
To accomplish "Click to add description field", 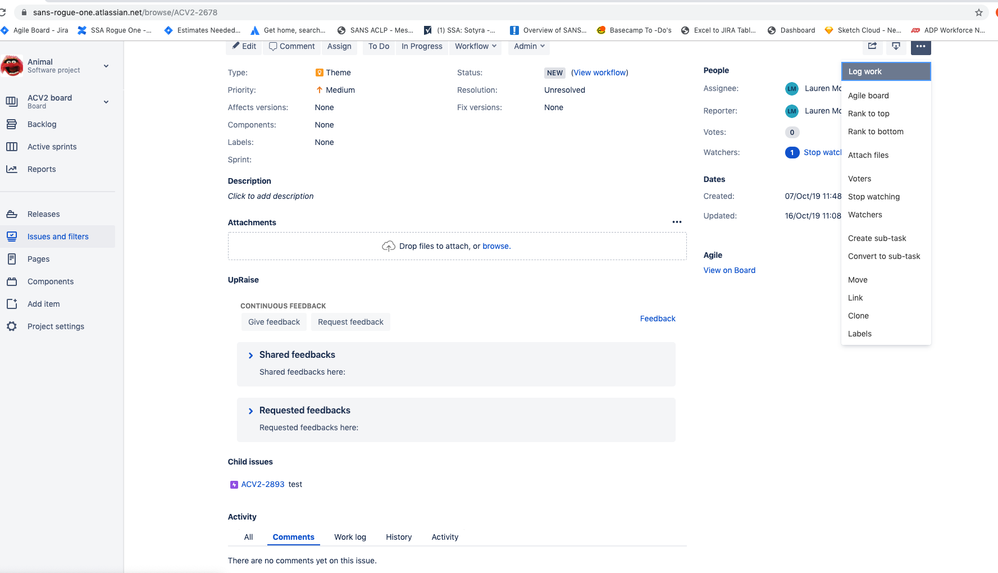I will [x=271, y=196].
